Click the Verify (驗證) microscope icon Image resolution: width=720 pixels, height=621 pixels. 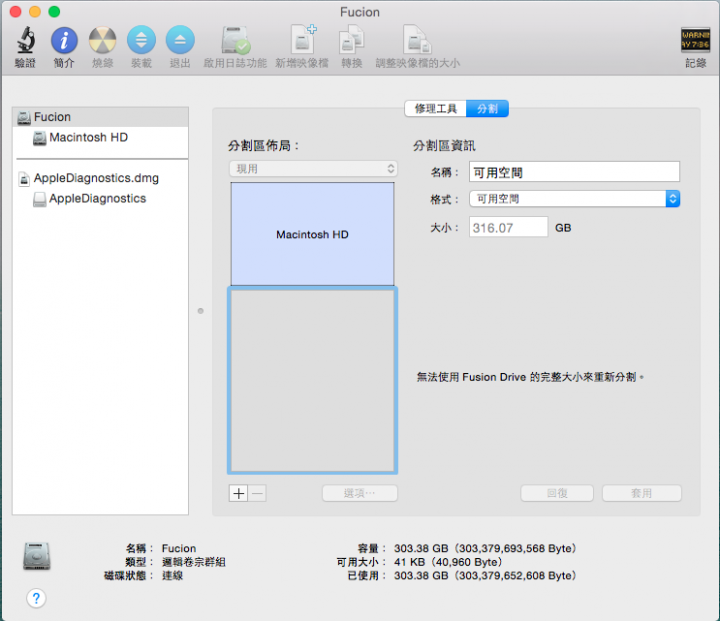25,40
